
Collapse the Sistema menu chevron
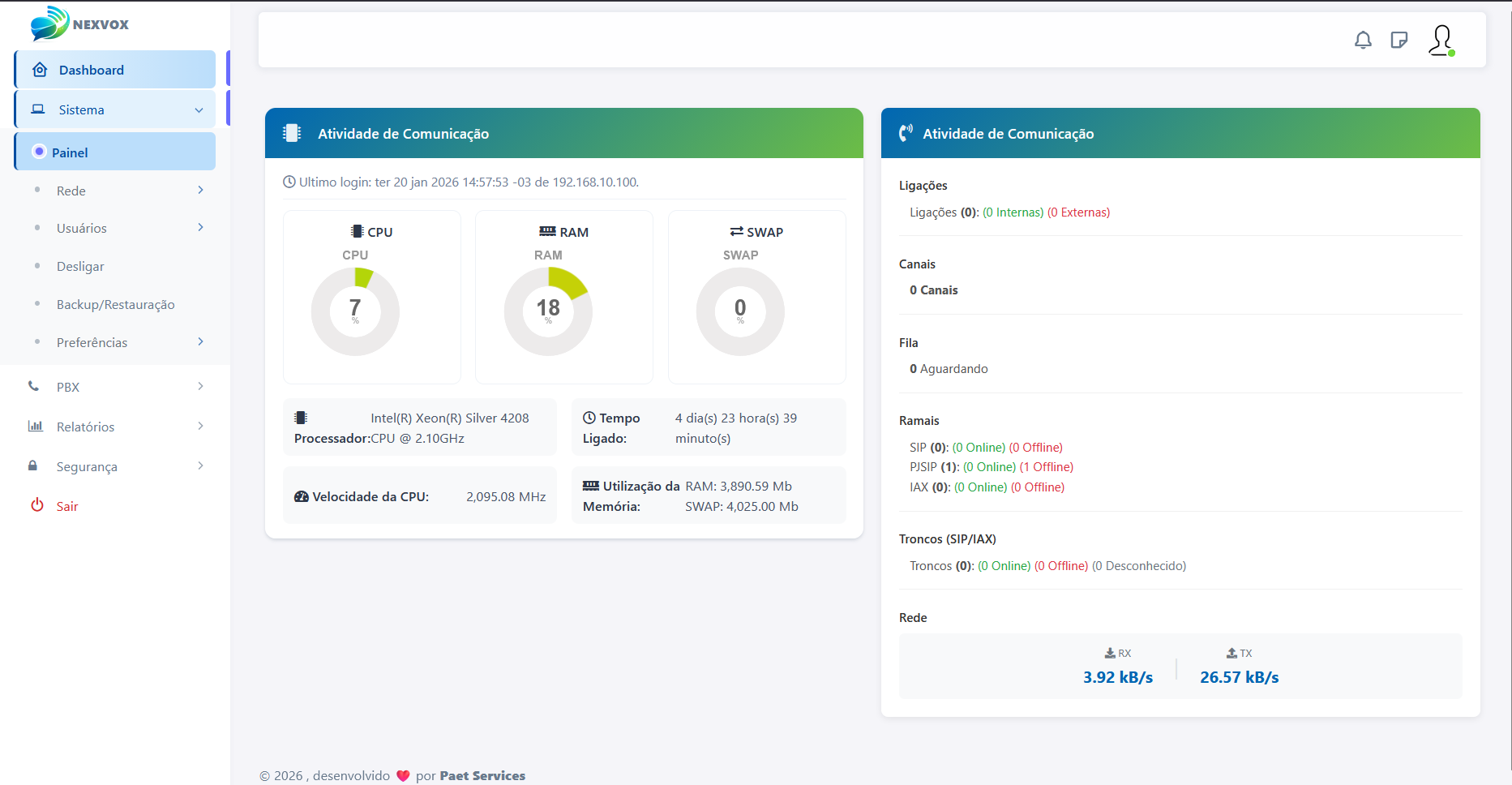(199, 109)
